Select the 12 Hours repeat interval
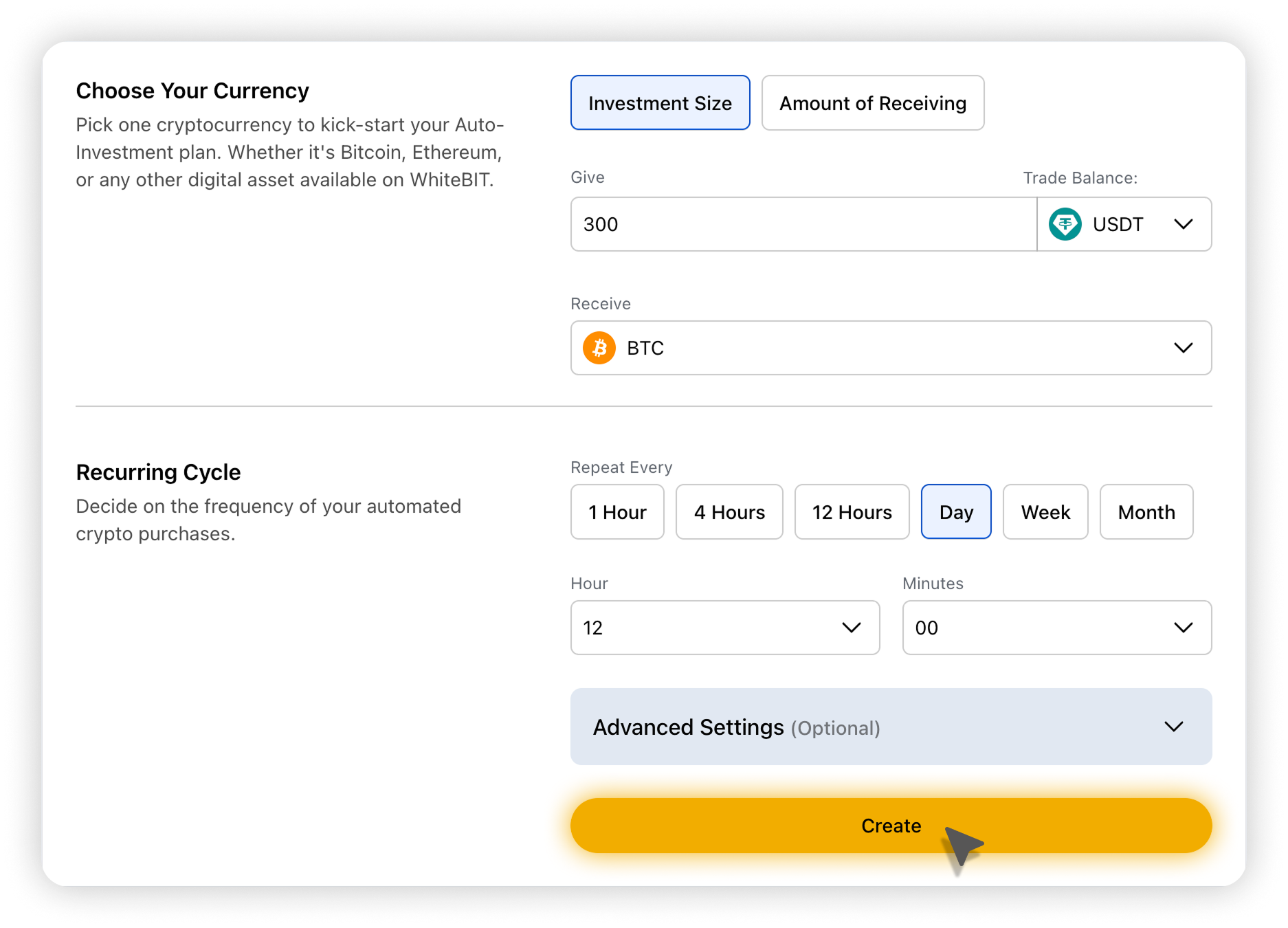 coord(852,512)
